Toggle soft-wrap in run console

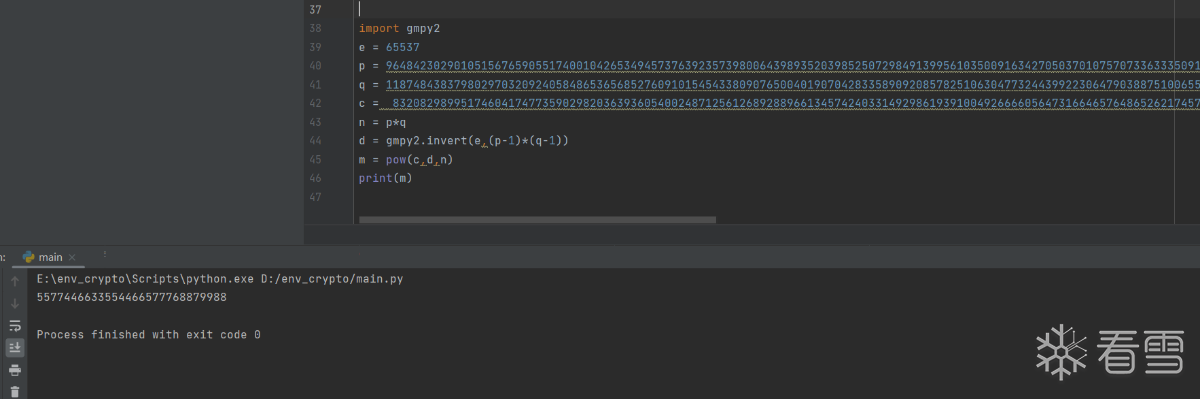(x=15, y=325)
